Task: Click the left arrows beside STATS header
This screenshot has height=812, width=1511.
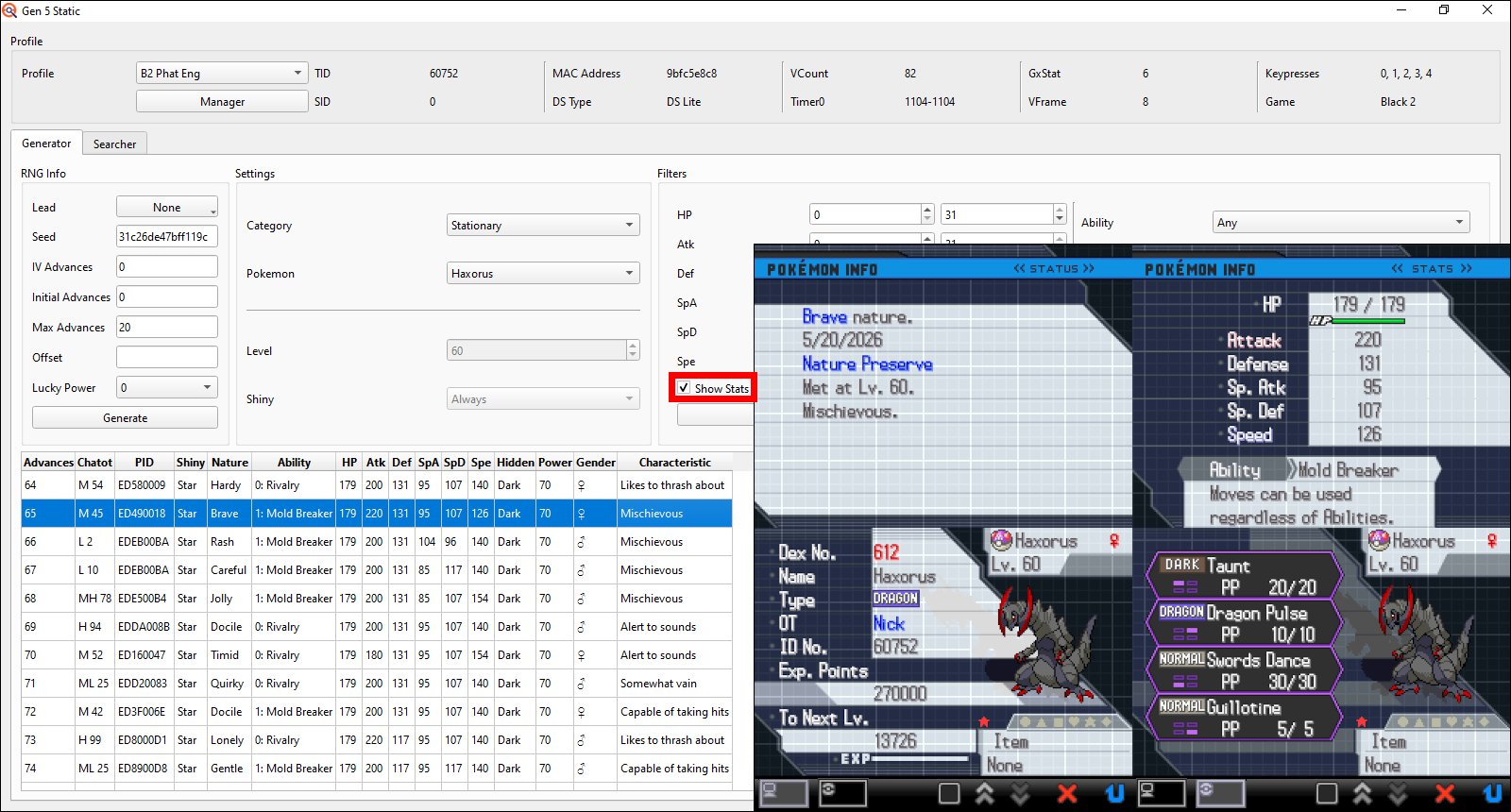Action: point(1398,269)
